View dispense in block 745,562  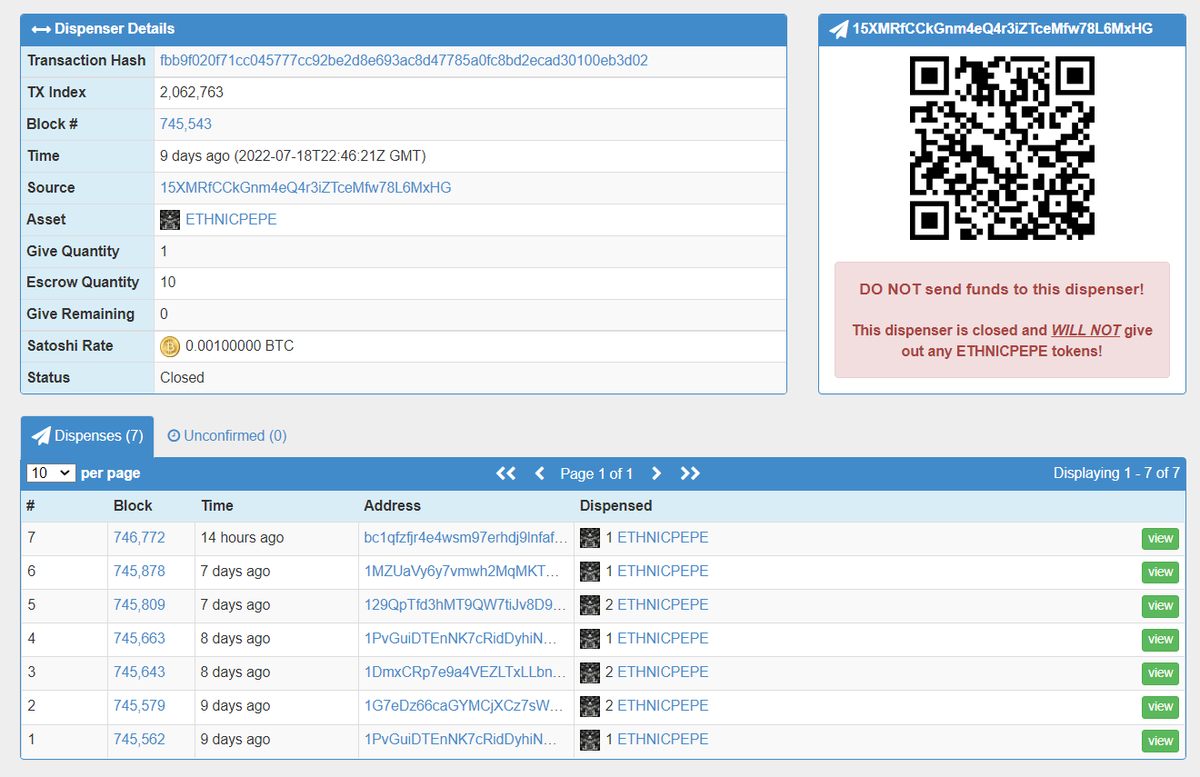point(1160,741)
